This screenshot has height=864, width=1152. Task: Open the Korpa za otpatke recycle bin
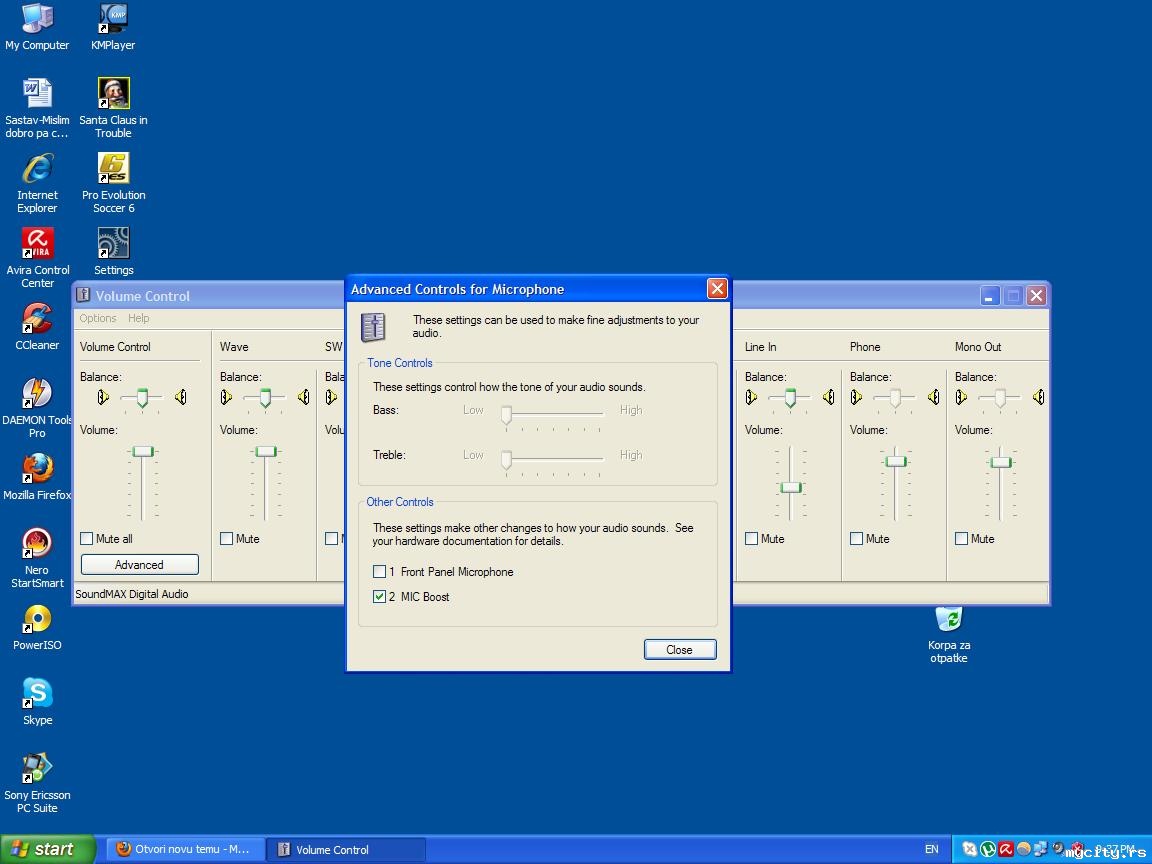(948, 620)
